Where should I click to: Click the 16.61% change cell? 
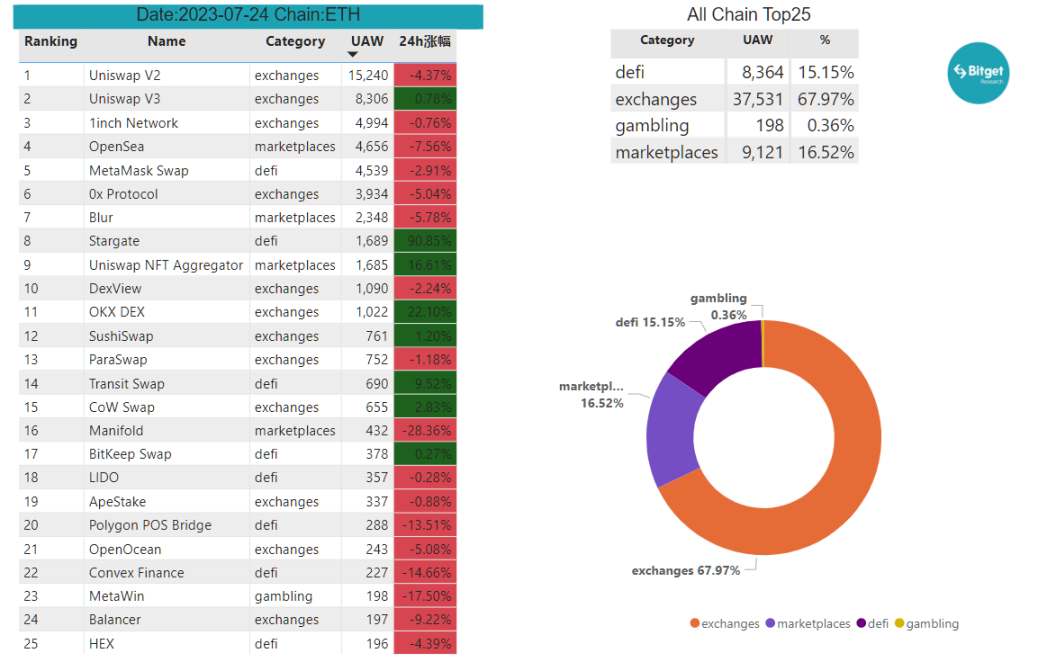click(x=425, y=265)
